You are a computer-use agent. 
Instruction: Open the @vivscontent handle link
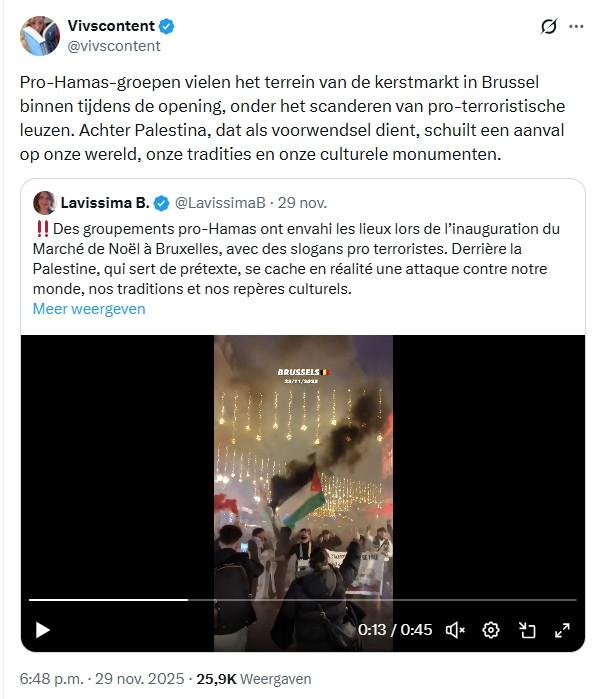[x=114, y=46]
